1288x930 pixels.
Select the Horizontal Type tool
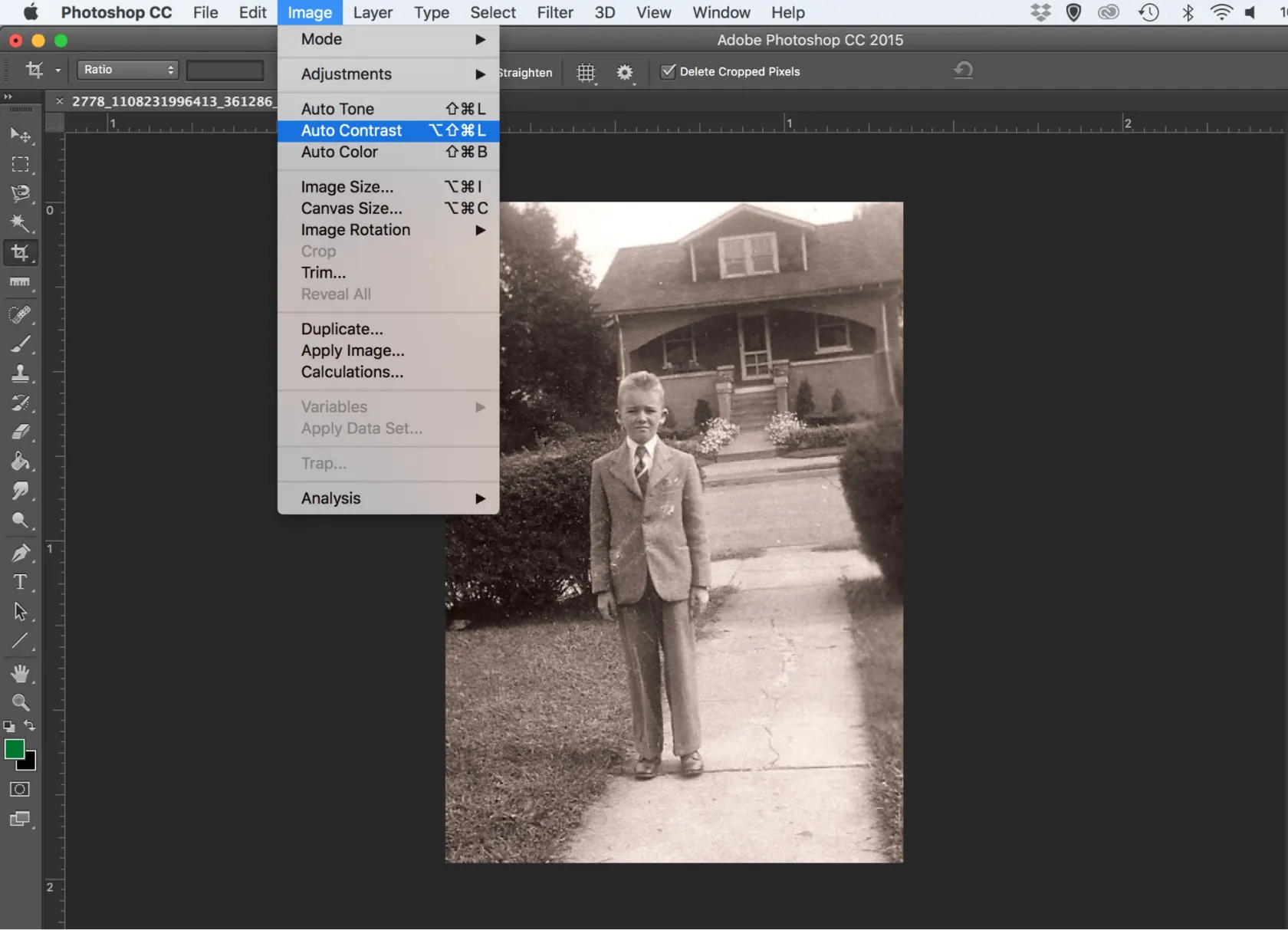coord(21,582)
